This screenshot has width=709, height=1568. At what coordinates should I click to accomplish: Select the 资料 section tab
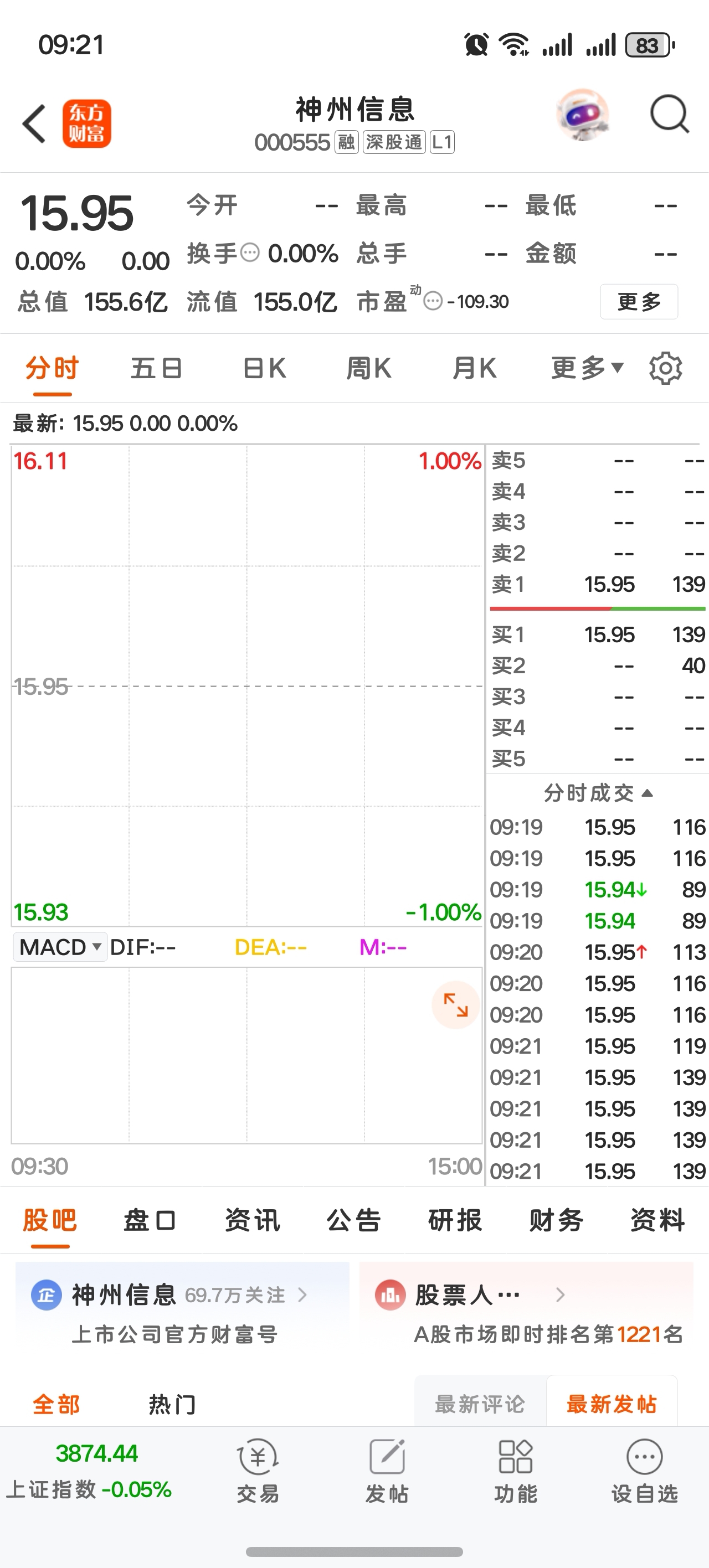point(658,1221)
